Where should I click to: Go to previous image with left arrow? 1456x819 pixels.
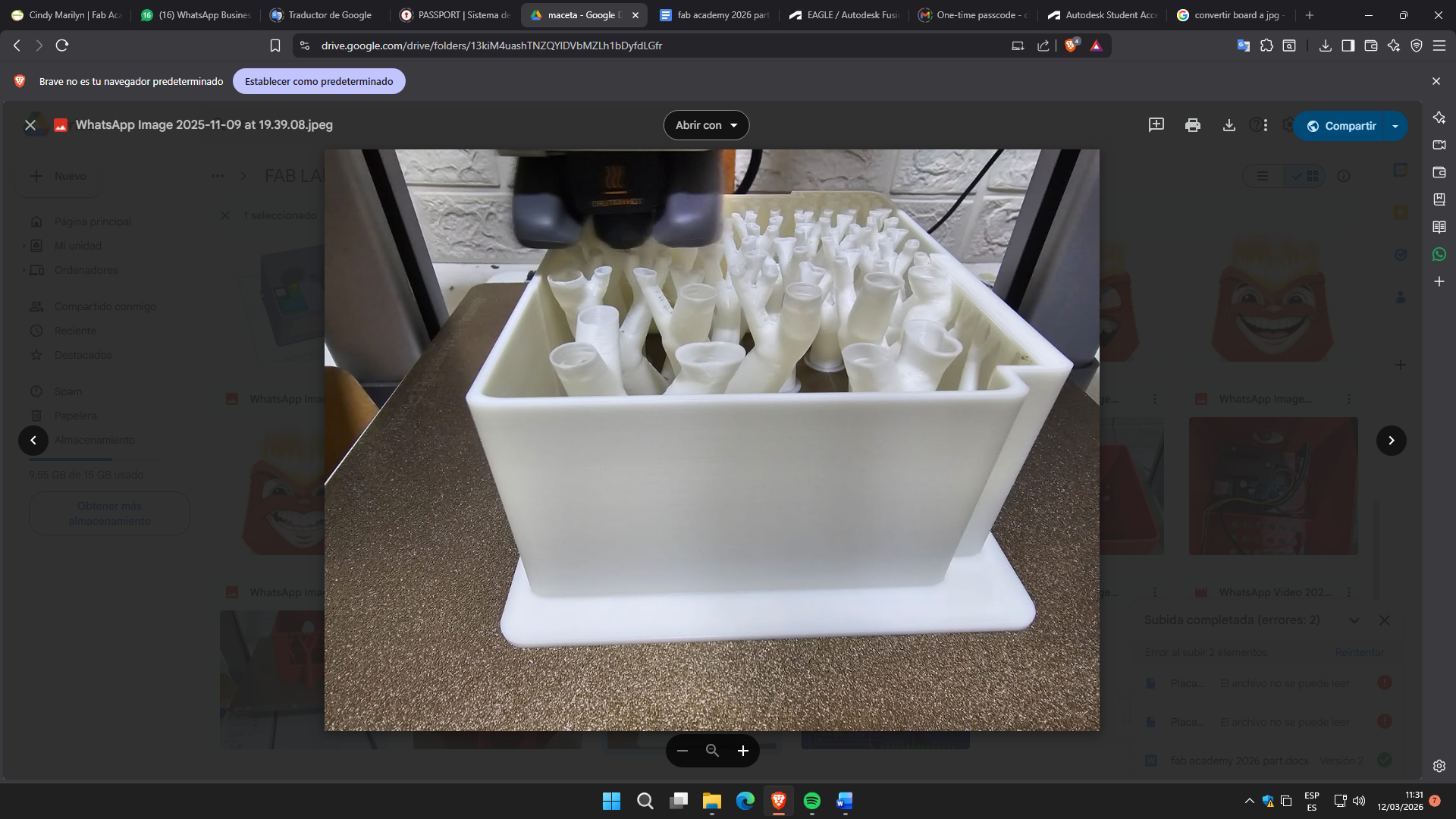pyautogui.click(x=33, y=441)
